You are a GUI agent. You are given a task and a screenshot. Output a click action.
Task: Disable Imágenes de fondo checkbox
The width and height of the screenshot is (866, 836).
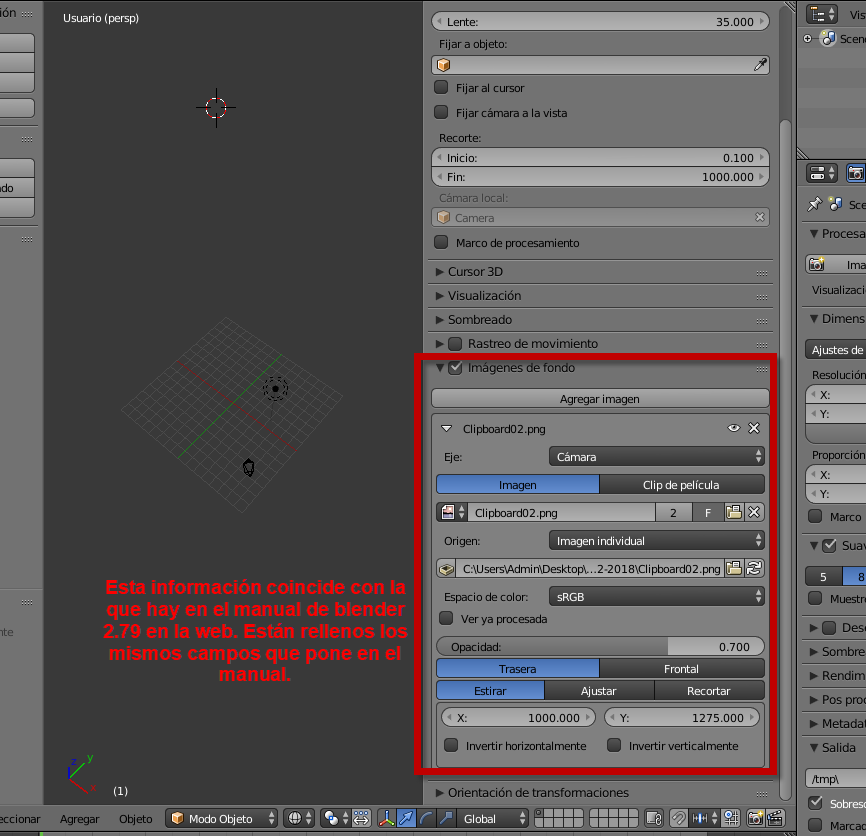(455, 368)
